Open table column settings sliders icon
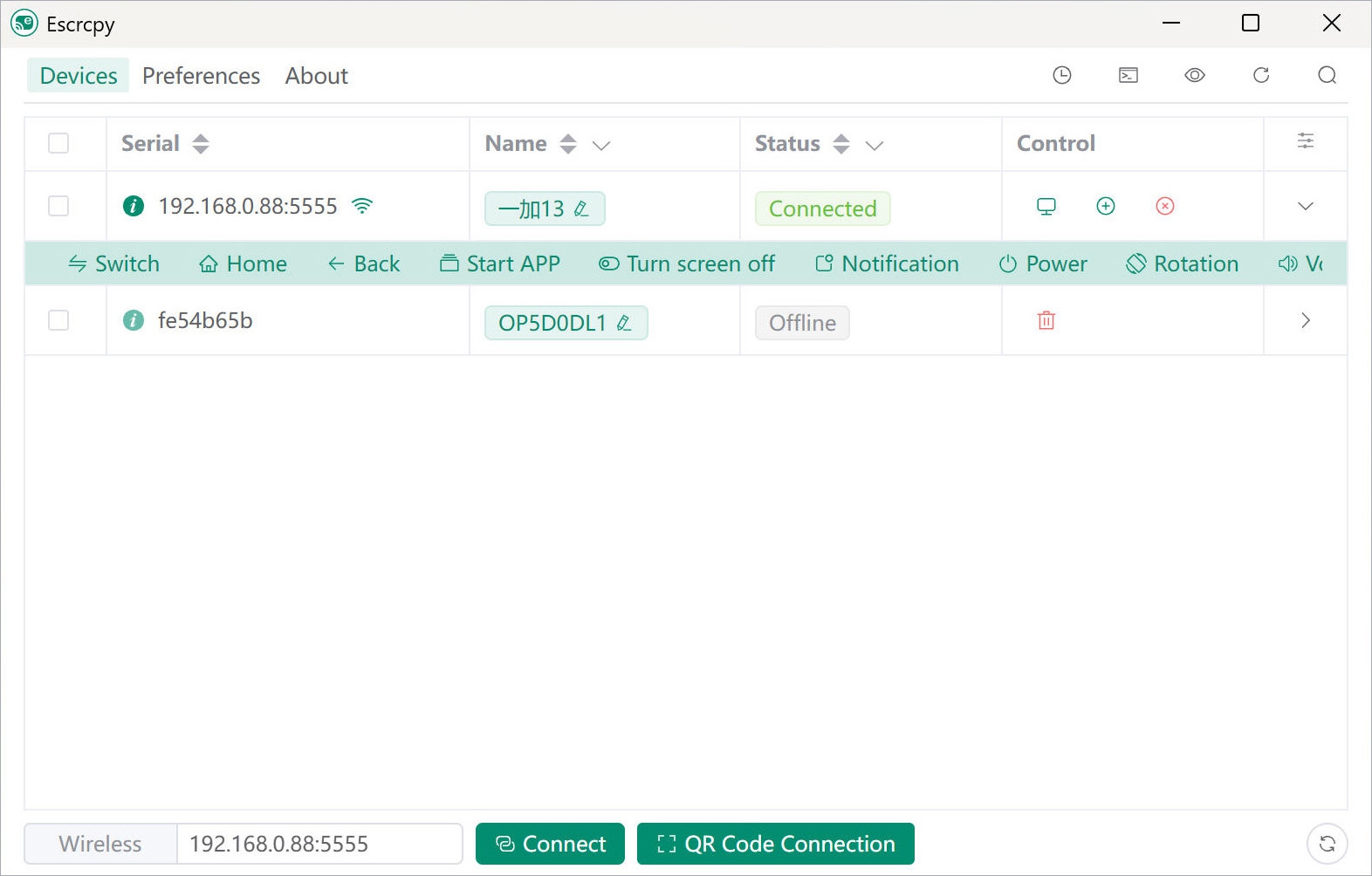Viewport: 1372px width, 876px height. pyautogui.click(x=1306, y=141)
